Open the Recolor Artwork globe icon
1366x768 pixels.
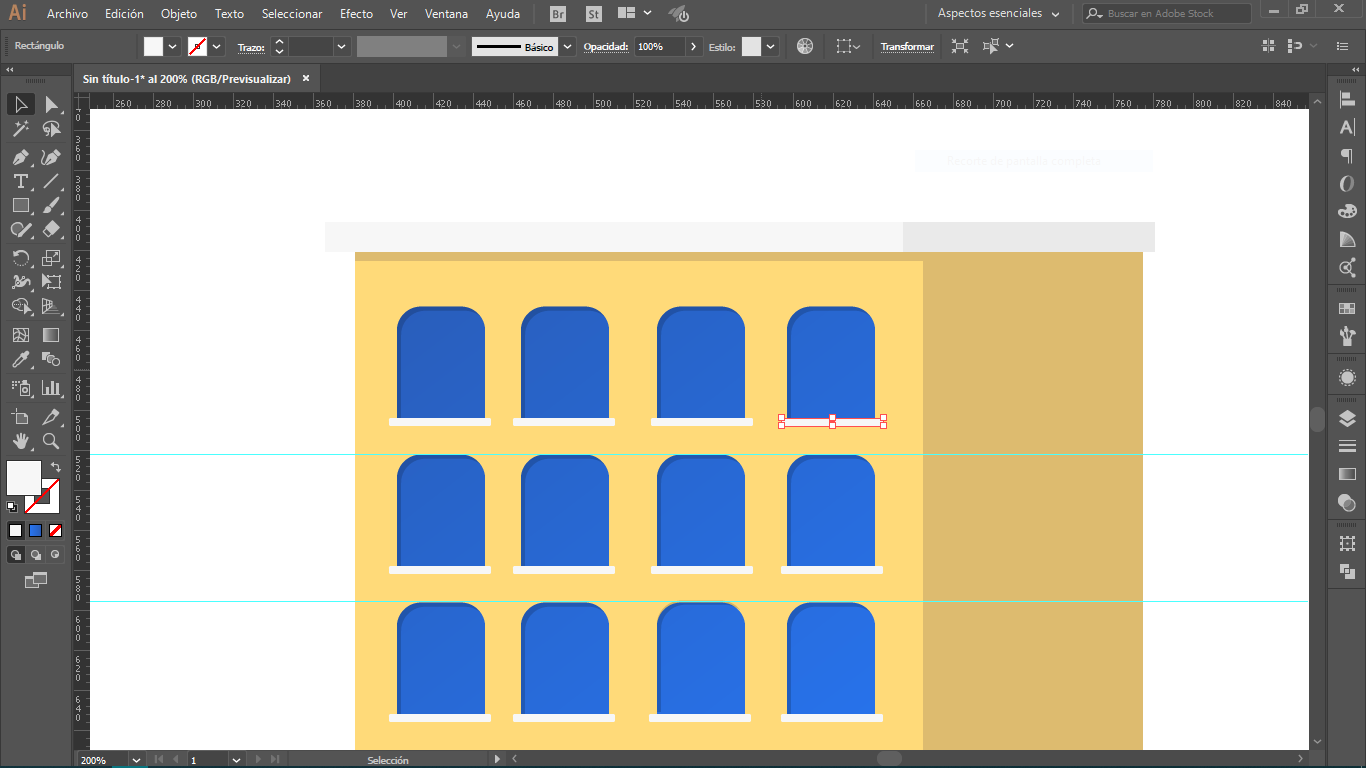[x=805, y=46]
